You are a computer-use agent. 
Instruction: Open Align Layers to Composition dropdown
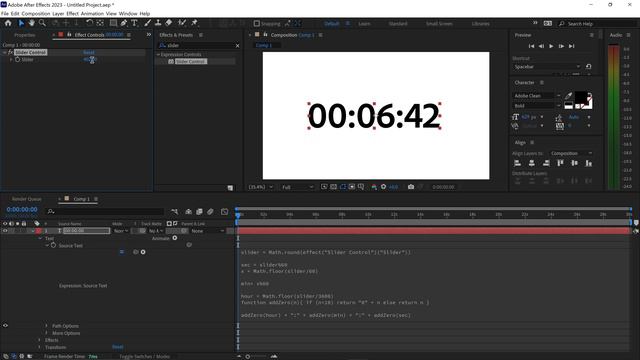(x=571, y=153)
